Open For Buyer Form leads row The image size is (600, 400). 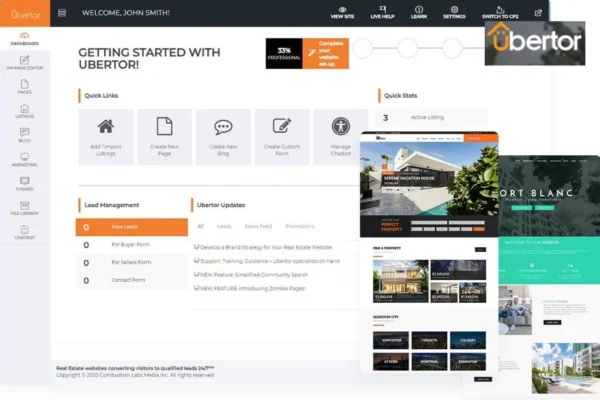tap(132, 245)
